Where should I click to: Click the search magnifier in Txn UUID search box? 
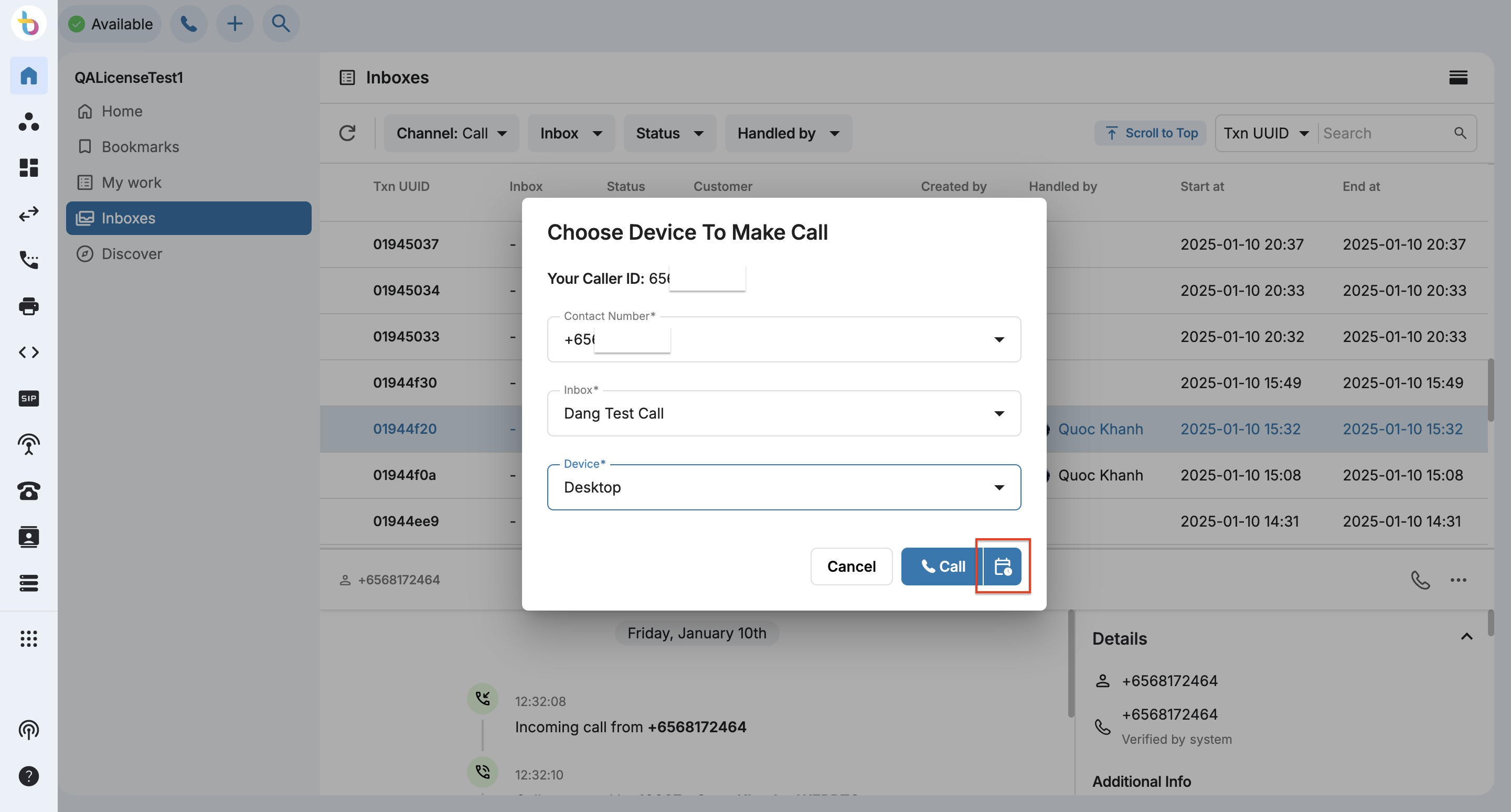click(1460, 133)
